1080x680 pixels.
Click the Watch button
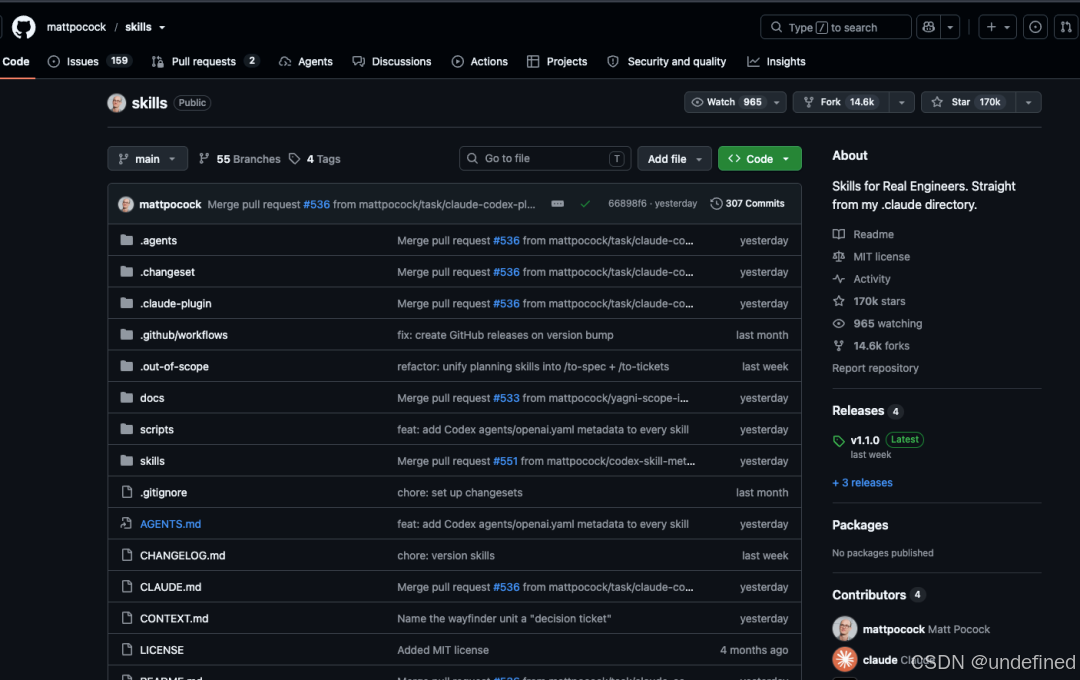(x=725, y=102)
